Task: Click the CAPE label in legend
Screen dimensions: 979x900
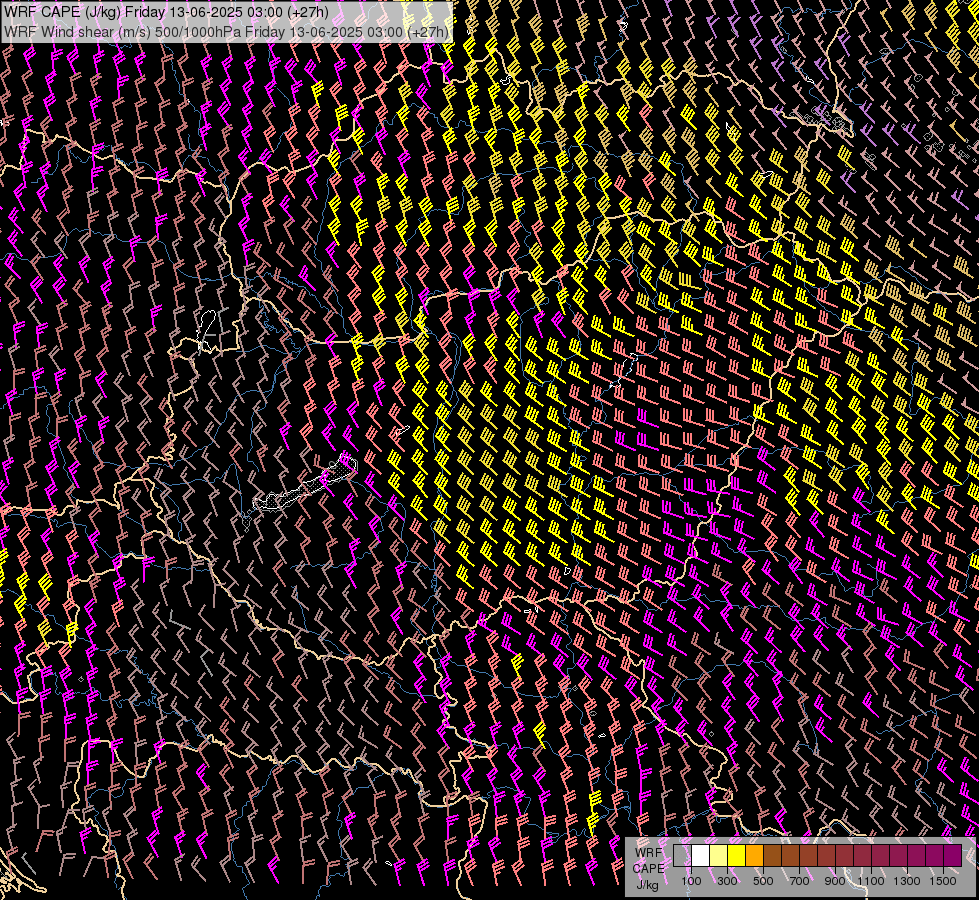Action: click(x=648, y=869)
